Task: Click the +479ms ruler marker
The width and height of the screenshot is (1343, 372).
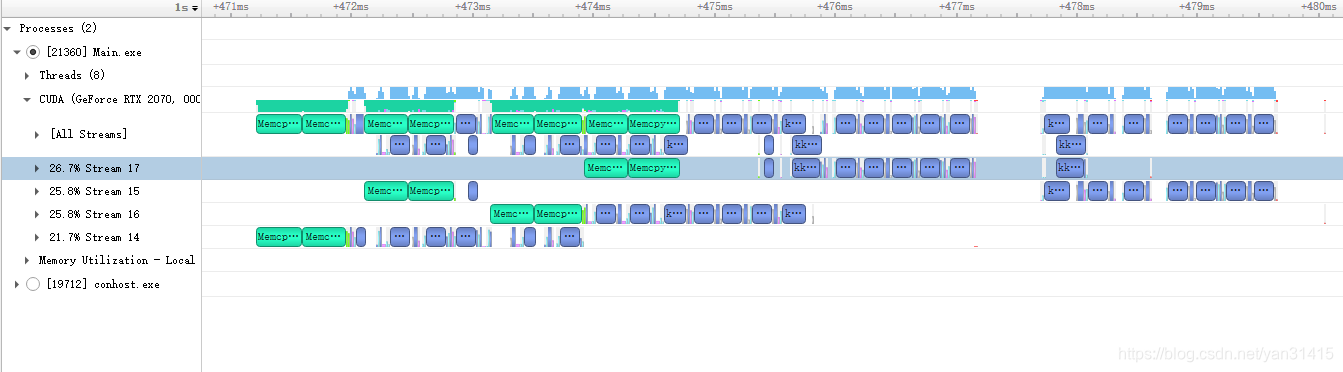Action: [1198, 6]
